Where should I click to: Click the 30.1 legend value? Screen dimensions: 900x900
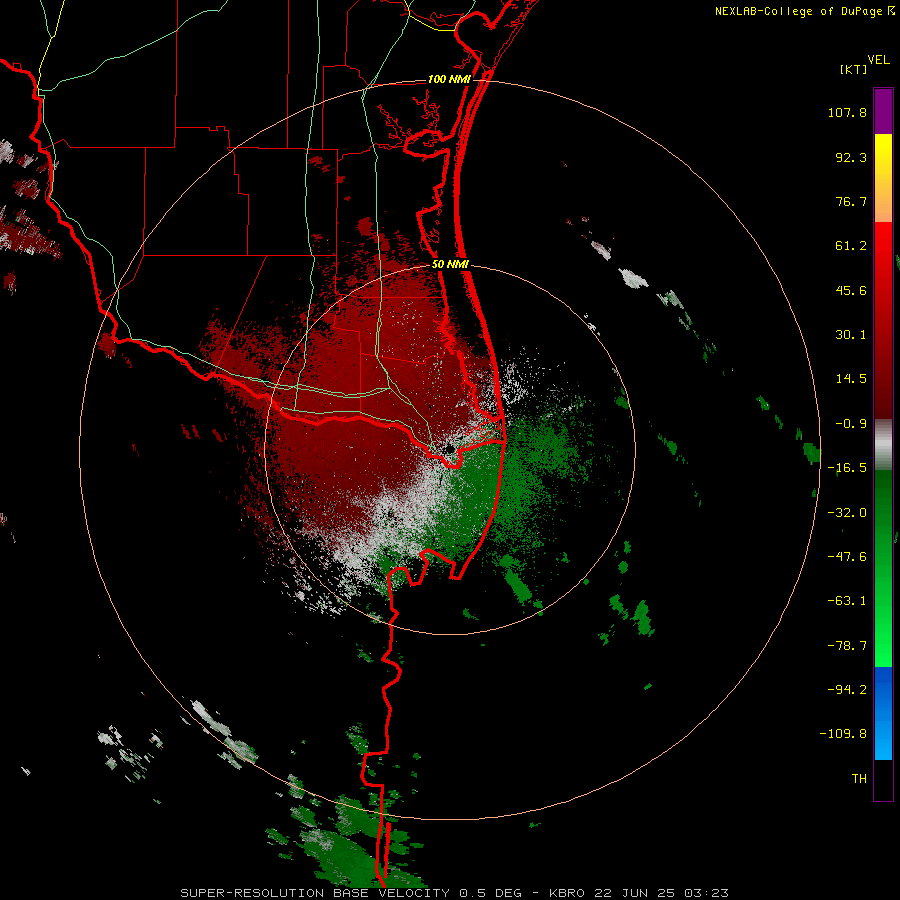point(851,335)
